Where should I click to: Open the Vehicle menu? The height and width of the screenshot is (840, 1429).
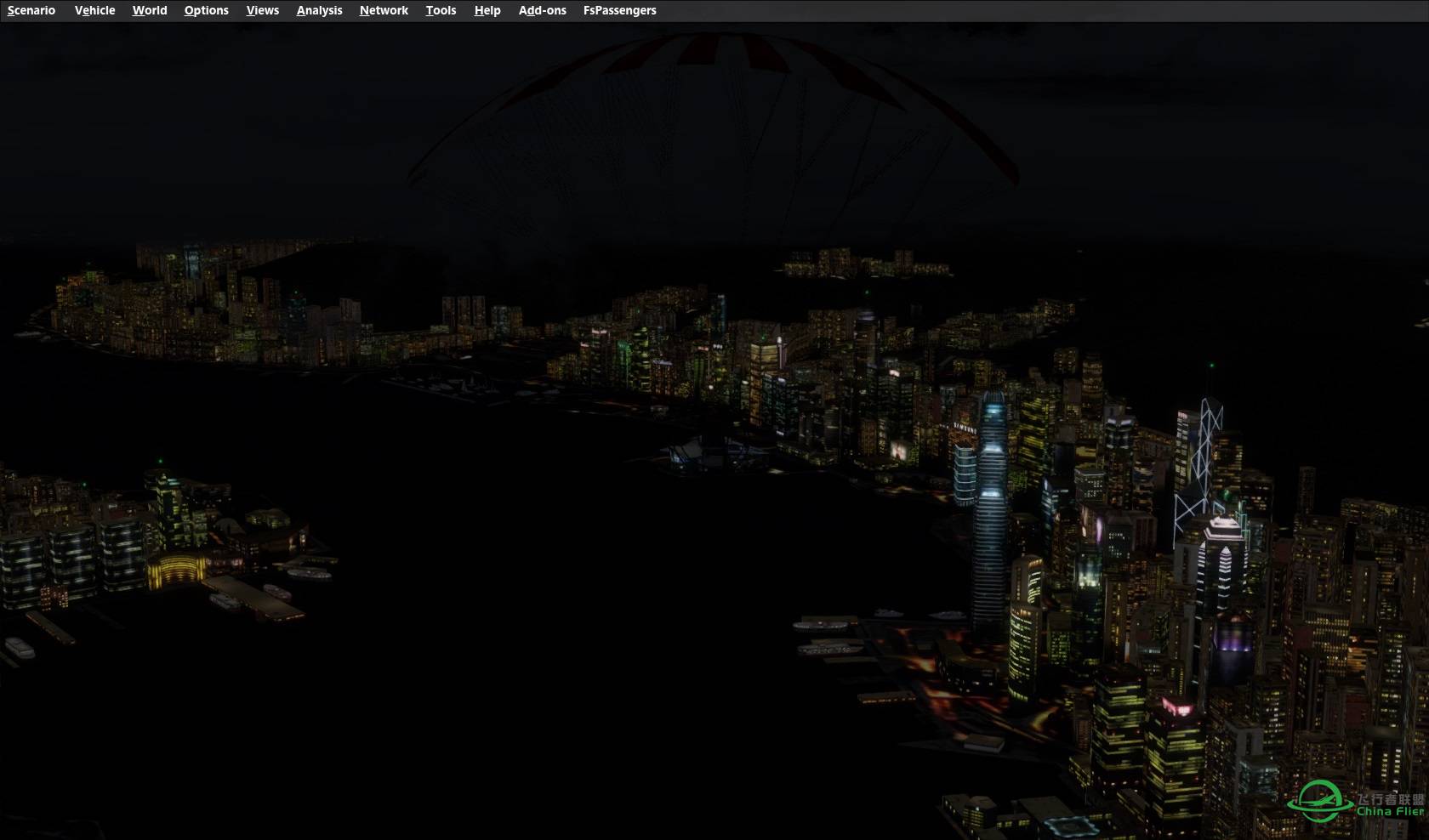(94, 10)
